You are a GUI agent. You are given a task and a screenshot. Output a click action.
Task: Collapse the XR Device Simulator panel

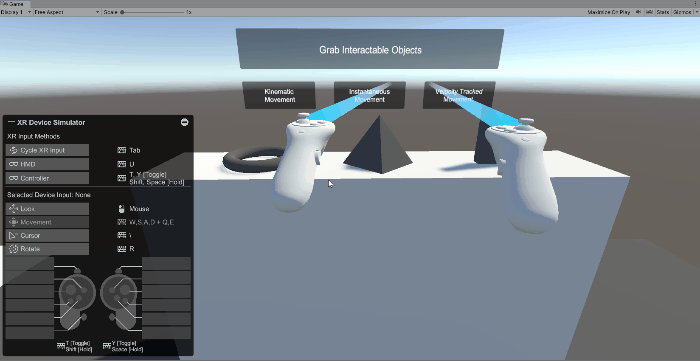pyautogui.click(x=184, y=122)
